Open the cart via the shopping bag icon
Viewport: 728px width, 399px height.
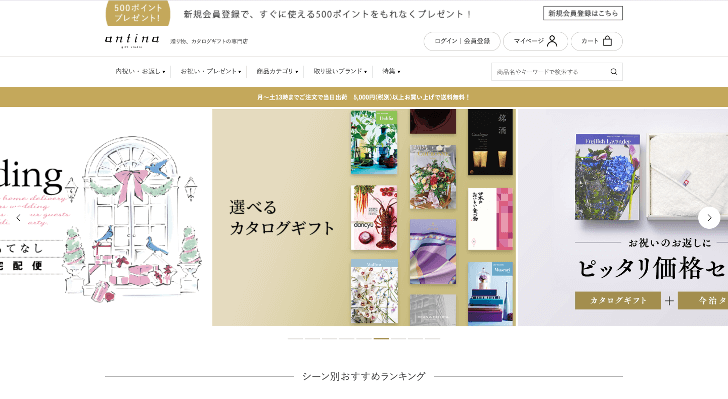click(x=607, y=41)
